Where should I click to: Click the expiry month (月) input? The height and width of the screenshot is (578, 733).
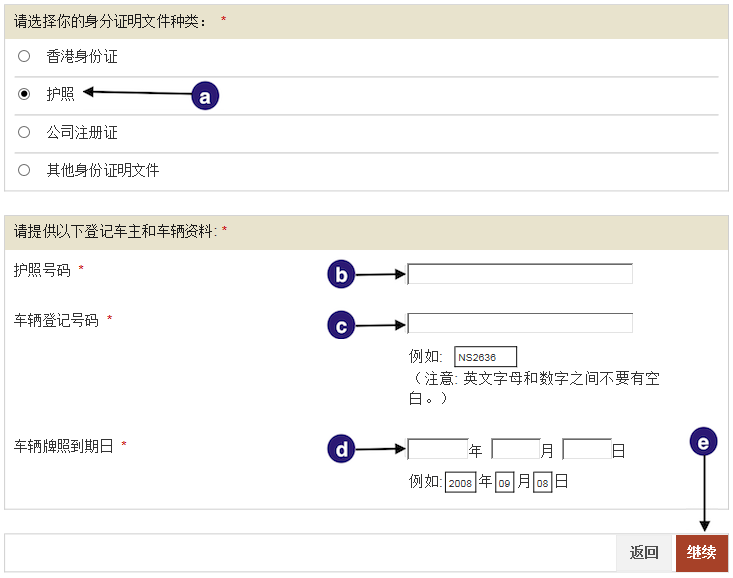click(x=516, y=449)
